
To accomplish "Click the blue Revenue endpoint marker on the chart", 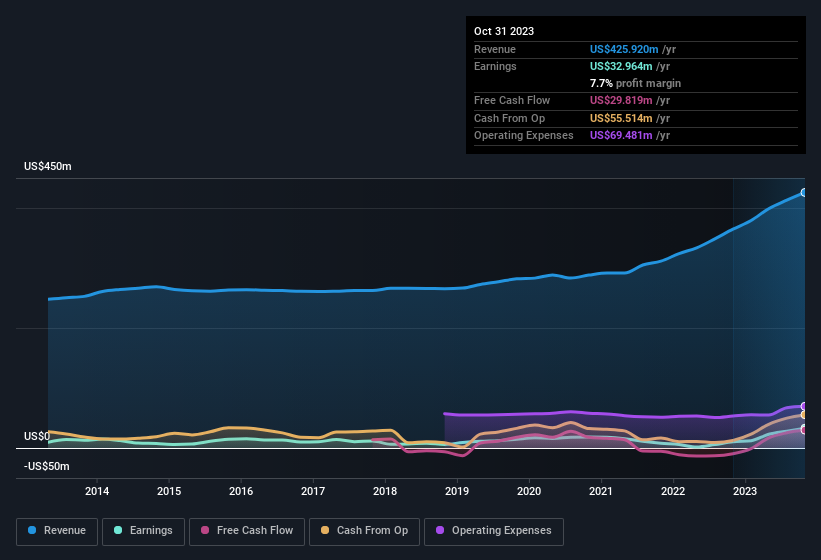I will click(x=804, y=192).
